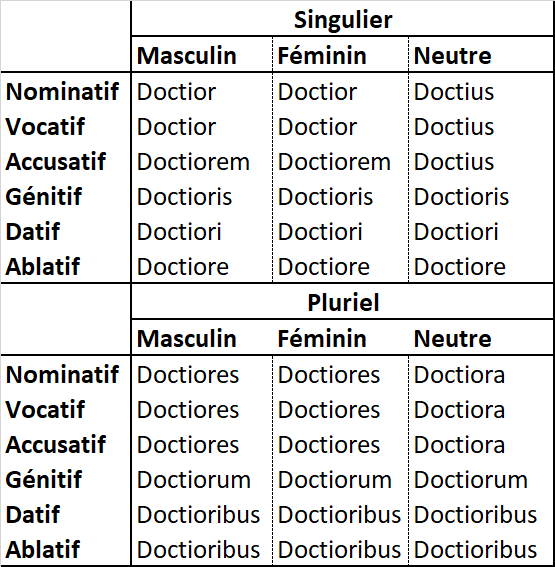The image size is (555, 567).
Task: Click the Pluriel header cell
Action: tap(343, 302)
